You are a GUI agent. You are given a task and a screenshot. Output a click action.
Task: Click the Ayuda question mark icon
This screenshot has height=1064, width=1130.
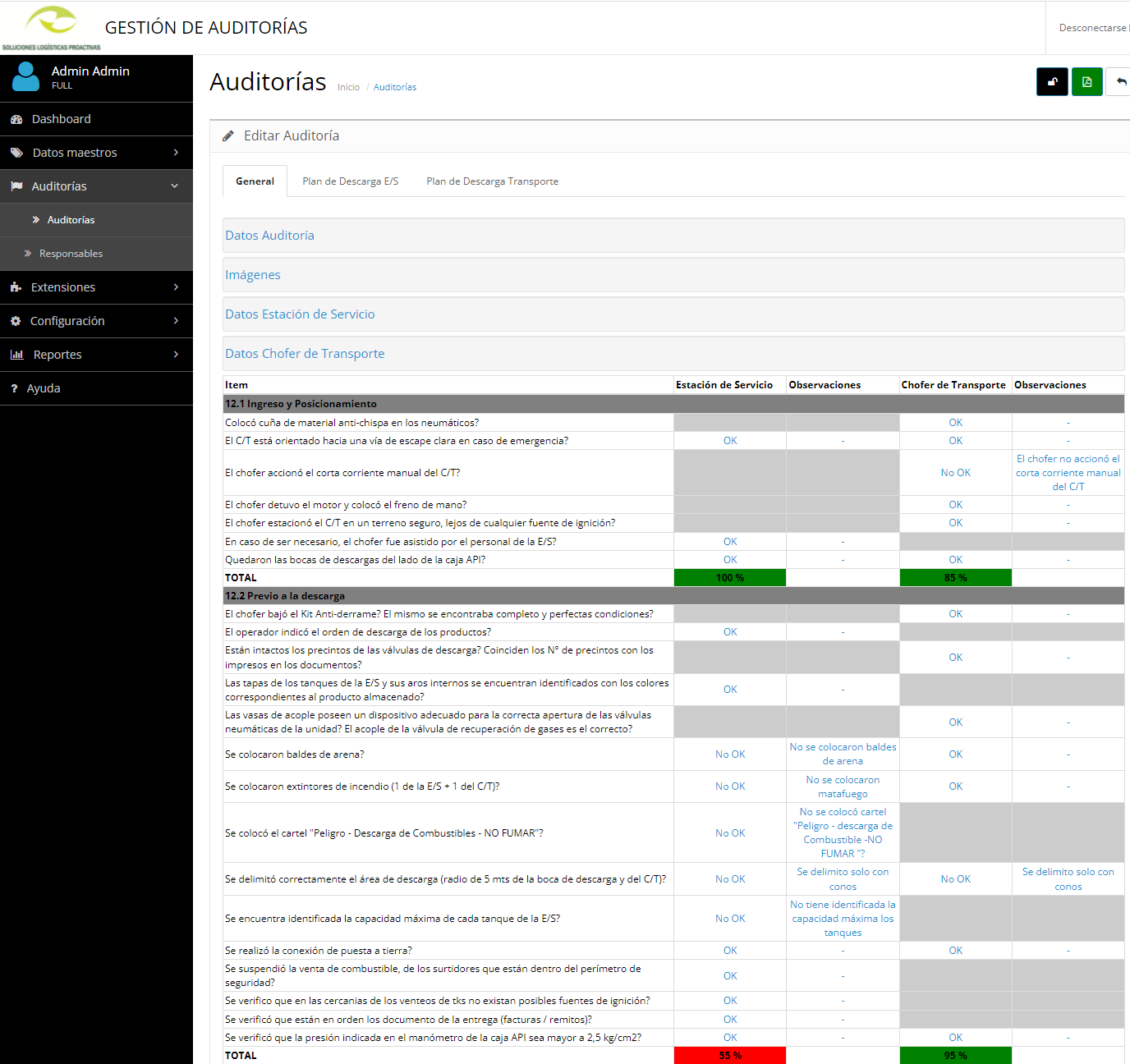(x=14, y=389)
